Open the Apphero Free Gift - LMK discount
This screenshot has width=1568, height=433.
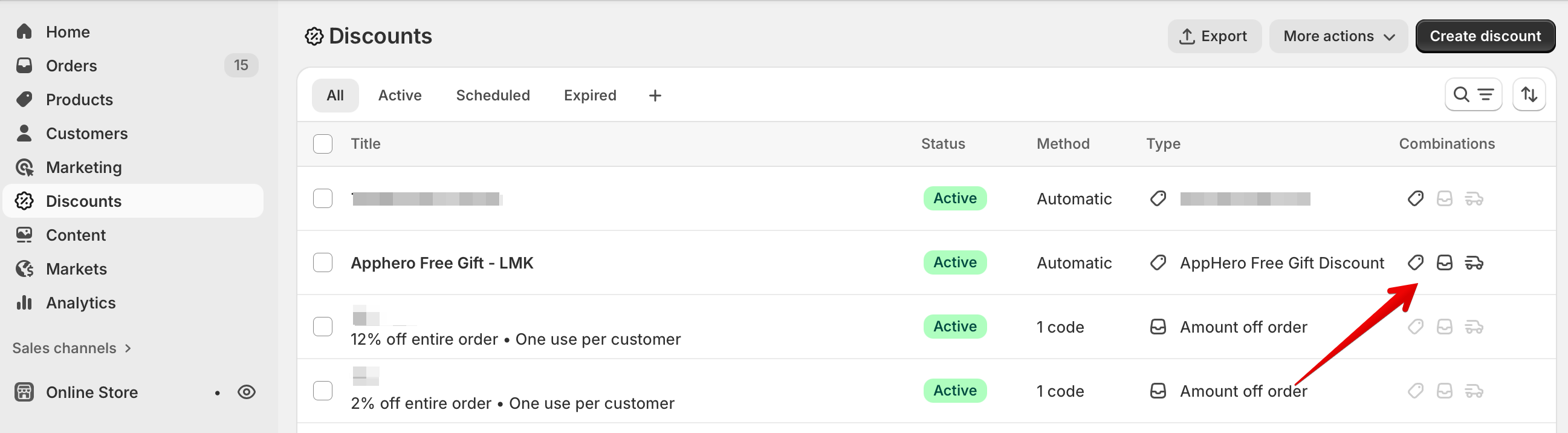point(442,263)
